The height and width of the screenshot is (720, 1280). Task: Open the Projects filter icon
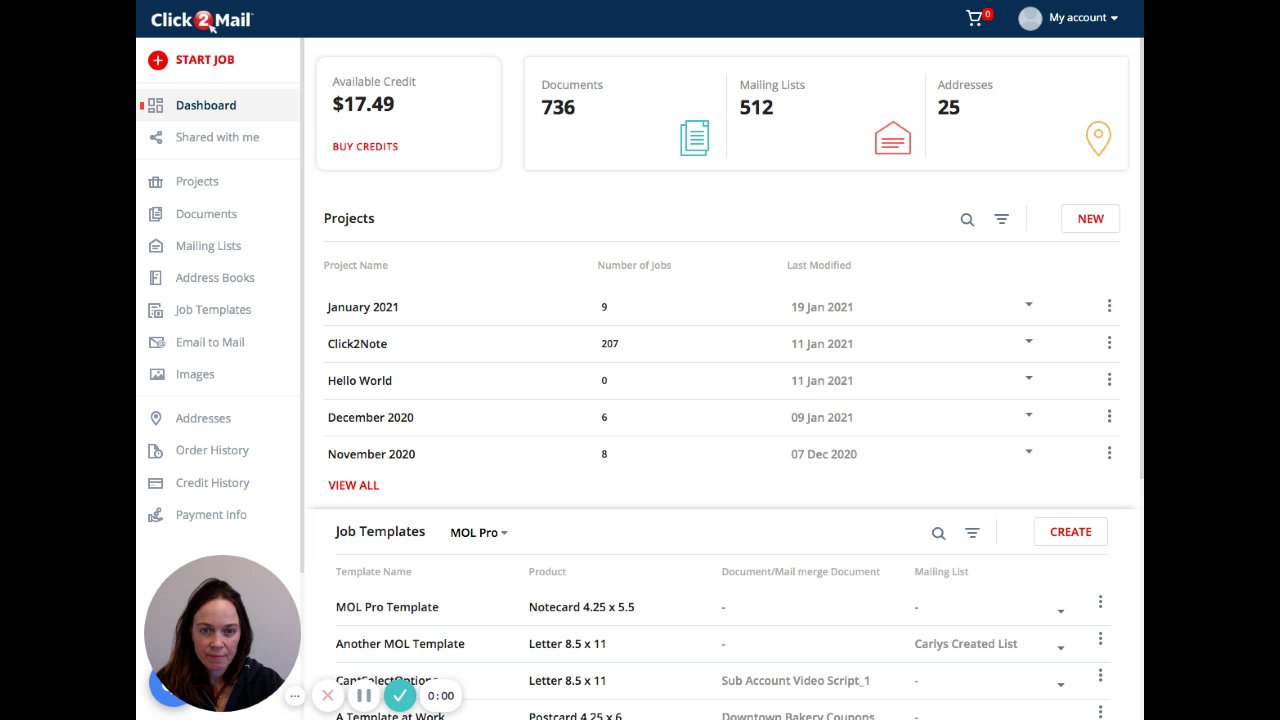[1001, 219]
